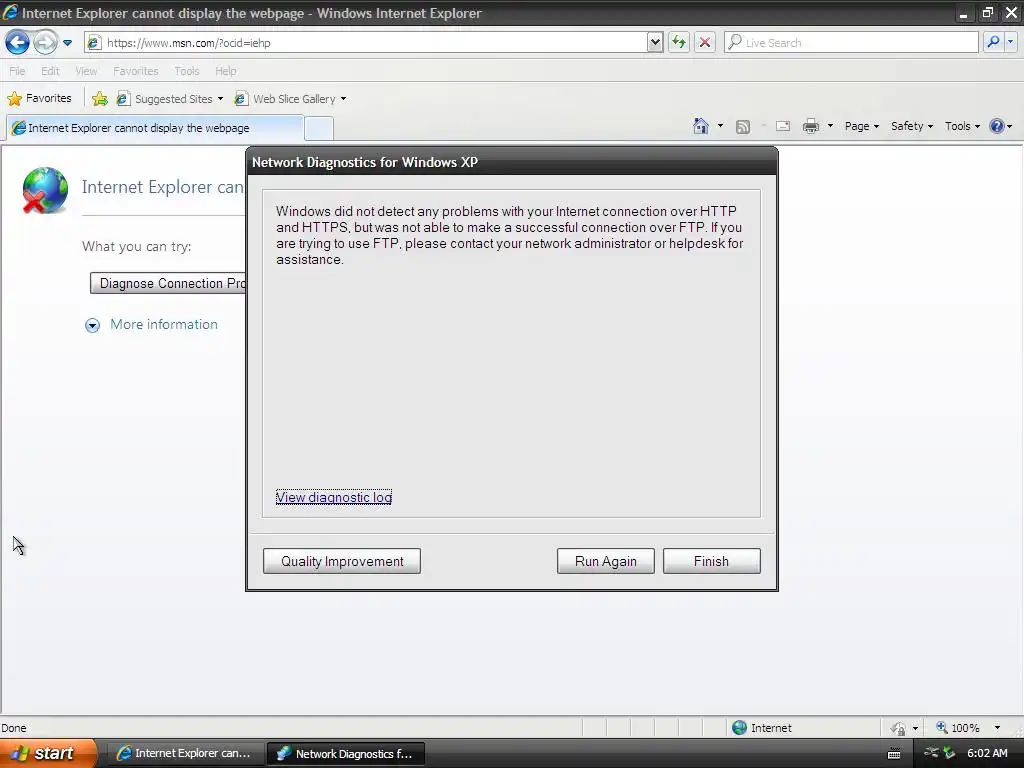Click the 6:02 AM system clock
Viewport: 1024px width, 768px height.
coord(987,753)
